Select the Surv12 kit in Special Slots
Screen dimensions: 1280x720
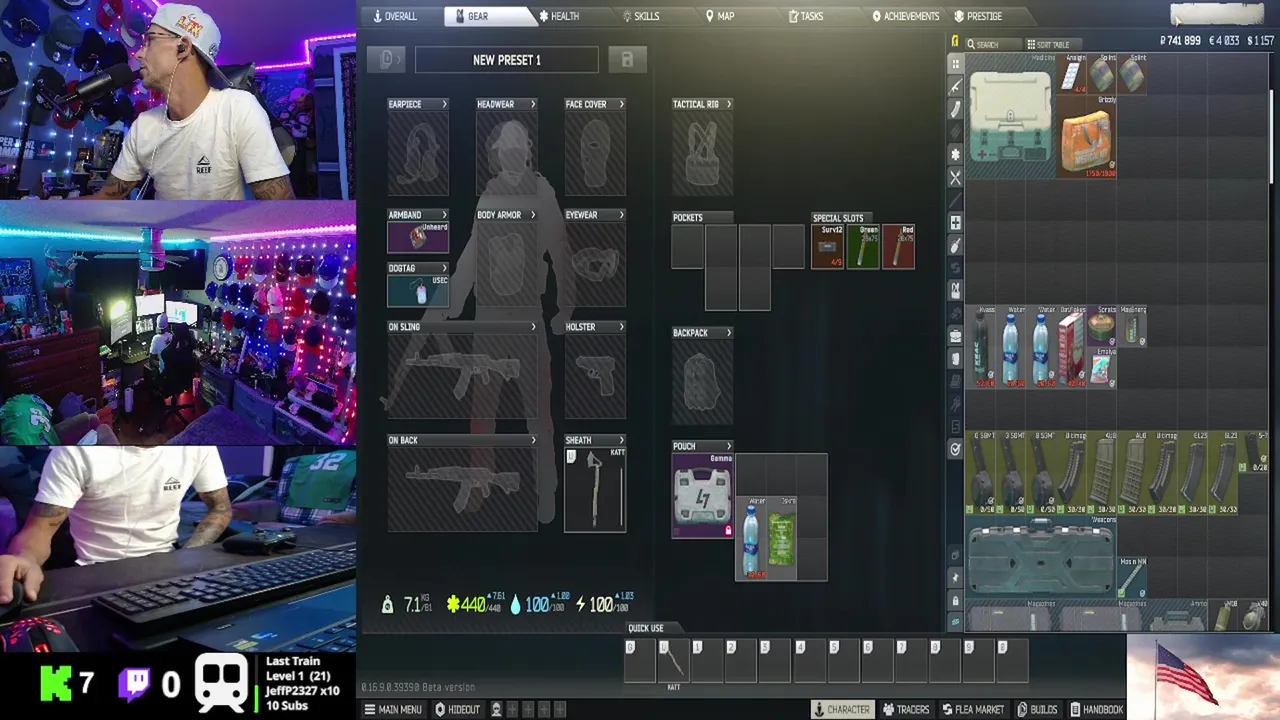[828, 247]
